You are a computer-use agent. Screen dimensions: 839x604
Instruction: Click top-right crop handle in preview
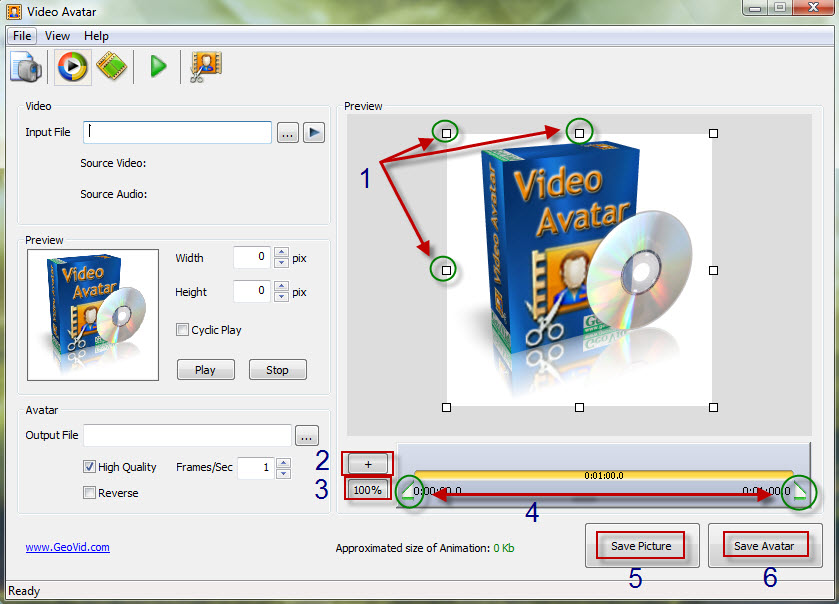(713, 133)
